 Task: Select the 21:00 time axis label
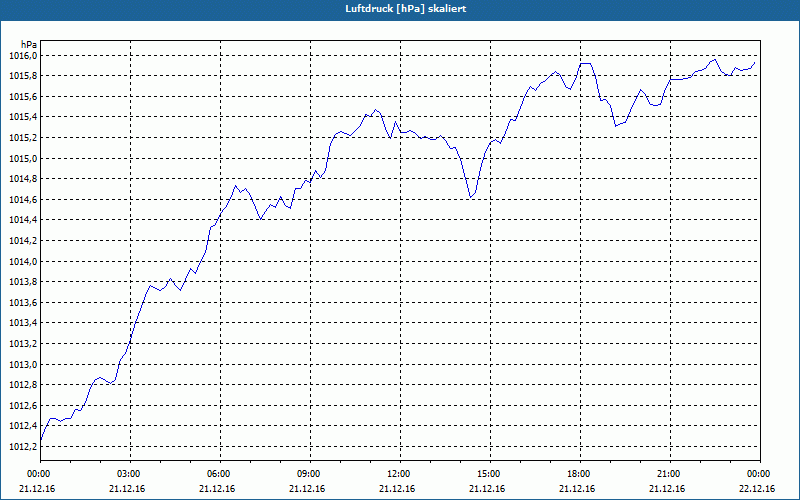pyautogui.click(x=670, y=474)
